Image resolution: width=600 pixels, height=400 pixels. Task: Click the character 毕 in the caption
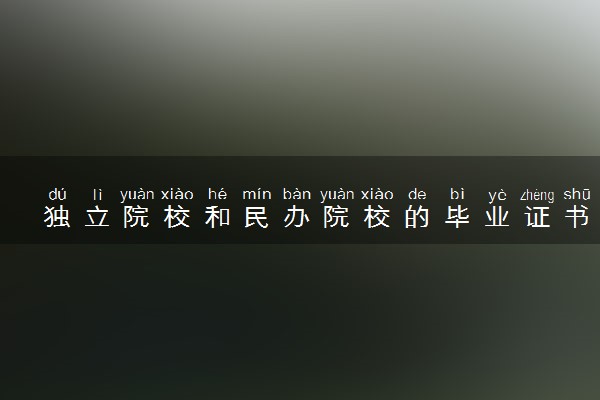coord(457,217)
